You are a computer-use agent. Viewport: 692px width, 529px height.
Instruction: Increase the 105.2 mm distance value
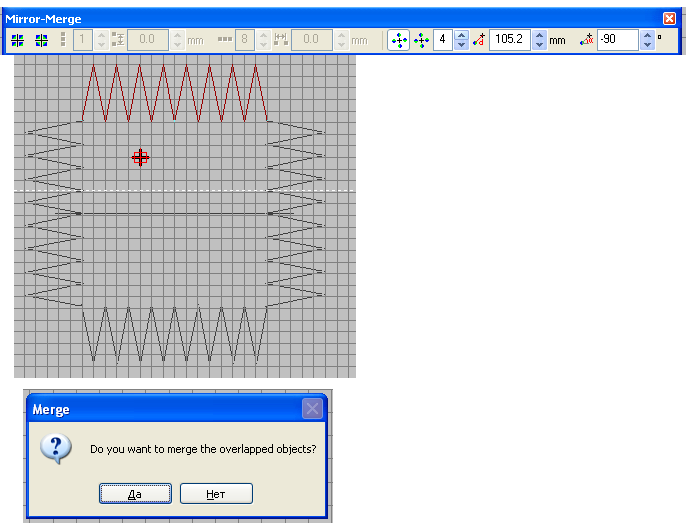tap(539, 36)
